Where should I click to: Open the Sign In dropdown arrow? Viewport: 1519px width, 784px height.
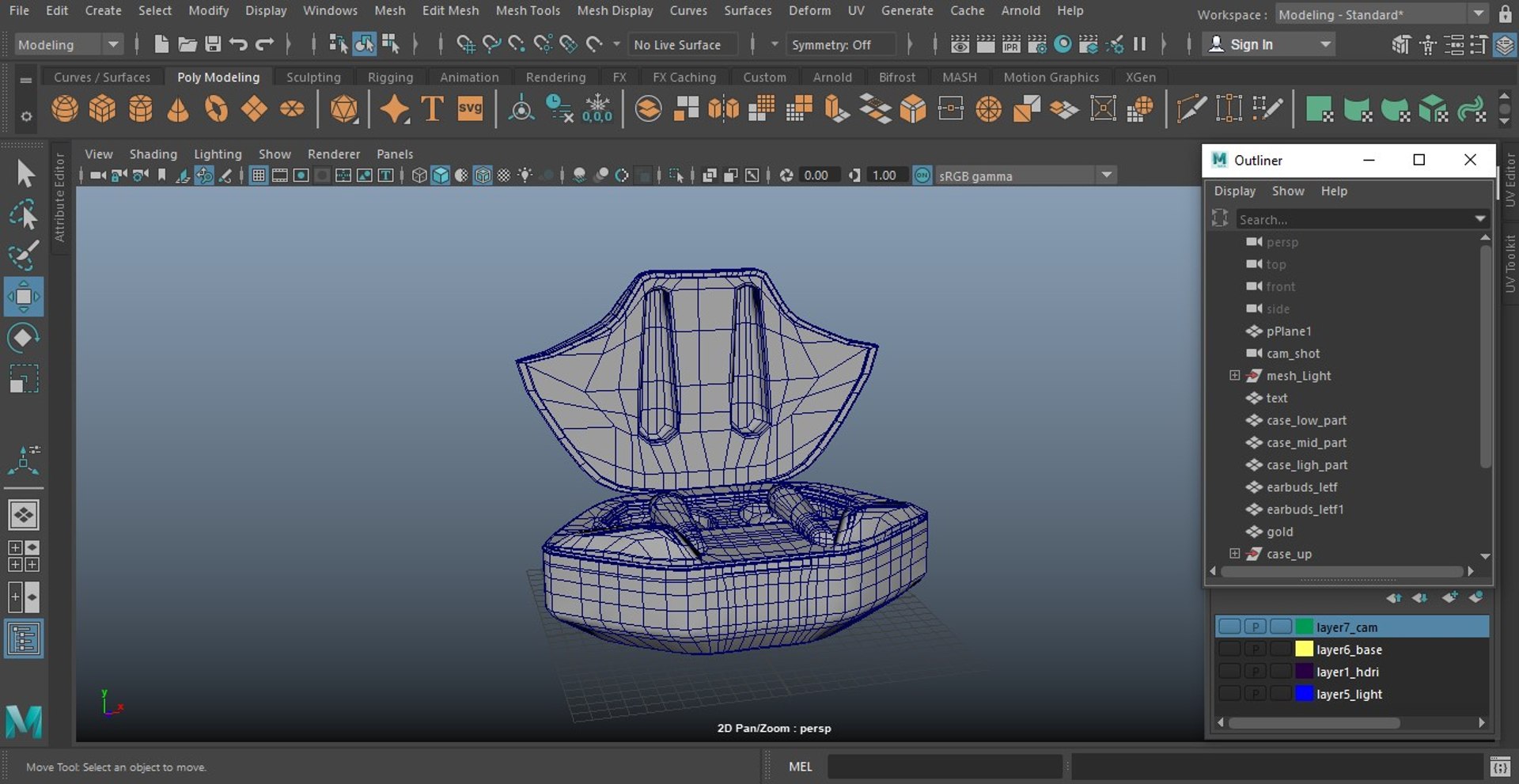[x=1325, y=44]
